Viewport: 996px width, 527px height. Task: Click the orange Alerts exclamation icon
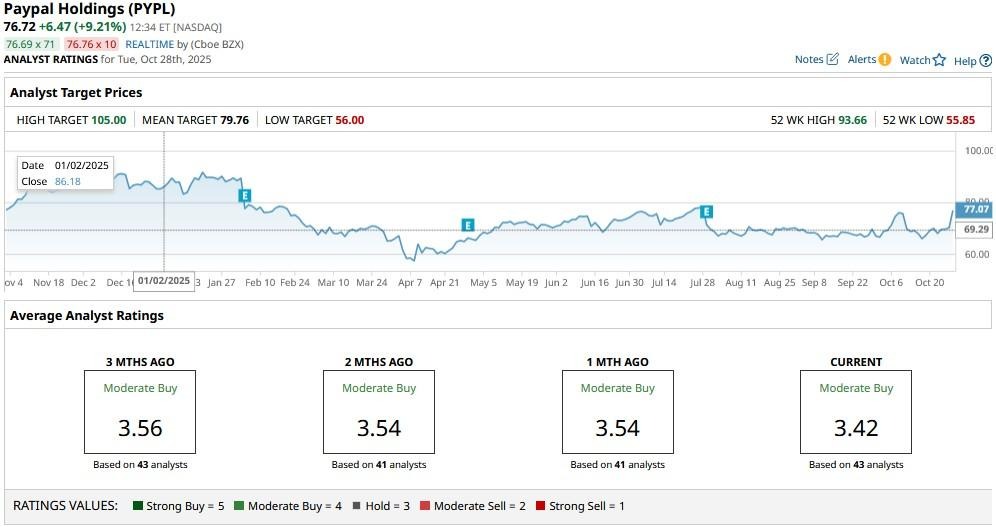885,59
